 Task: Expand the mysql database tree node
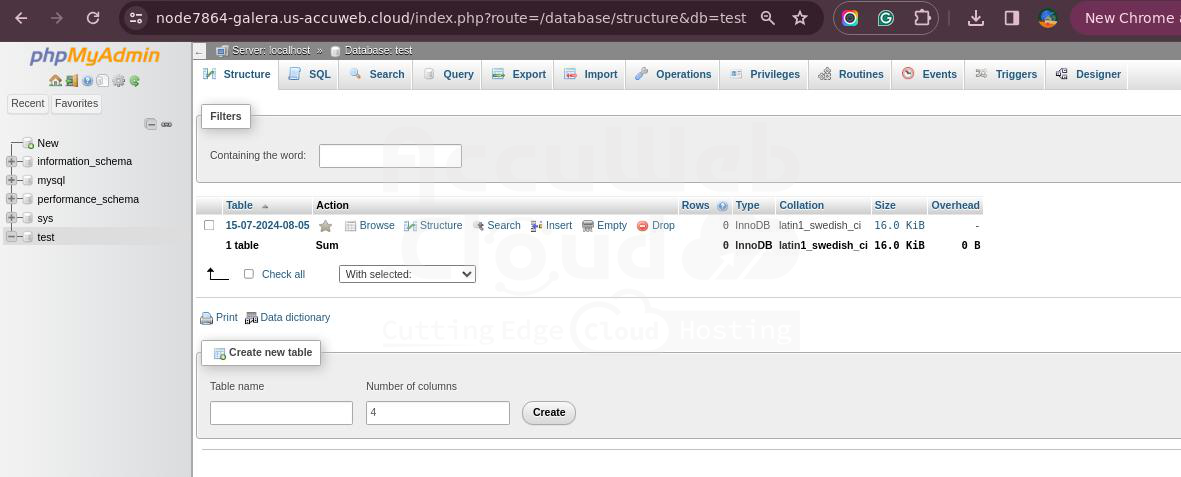click(x=12, y=180)
